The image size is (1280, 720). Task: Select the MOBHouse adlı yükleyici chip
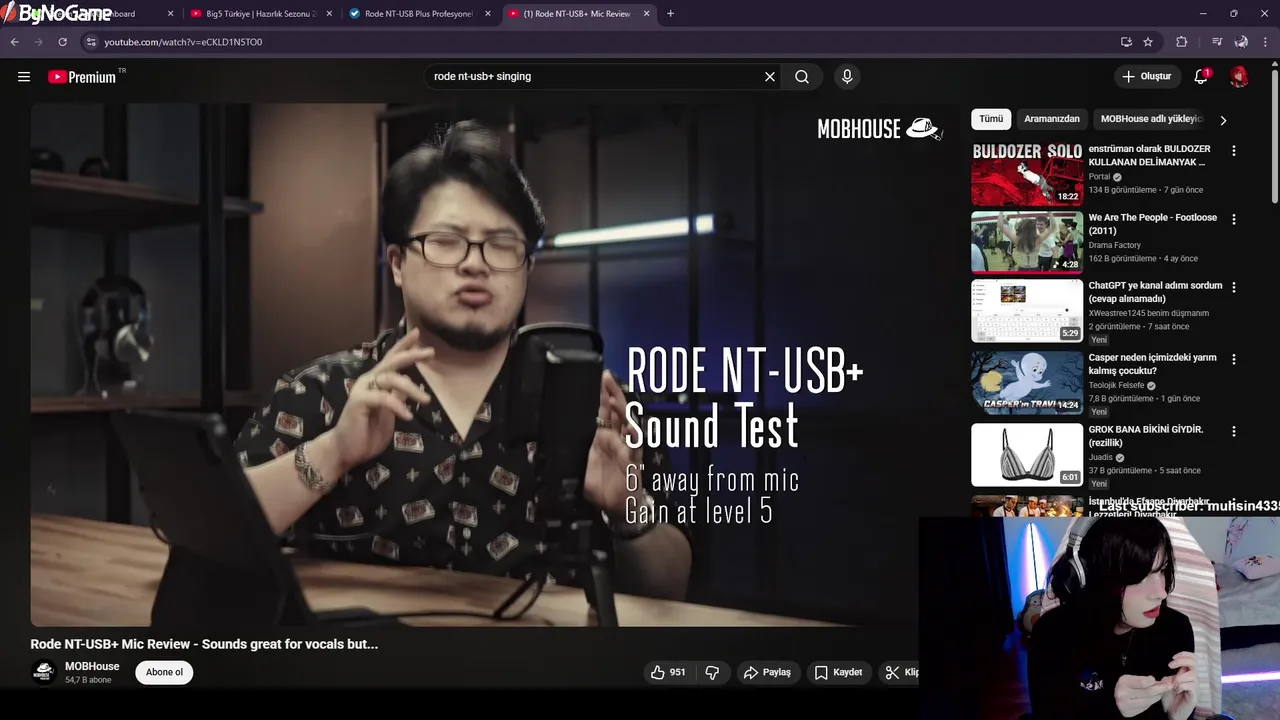point(1150,119)
